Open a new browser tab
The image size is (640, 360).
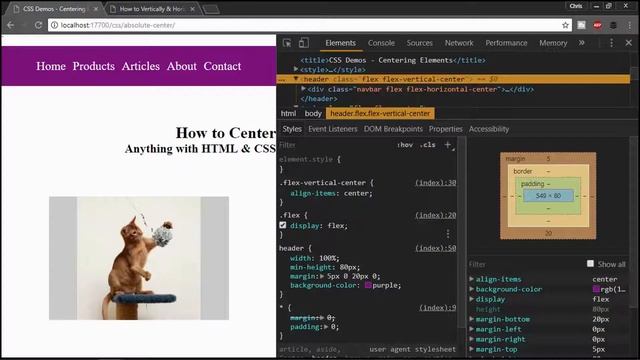[211, 9]
